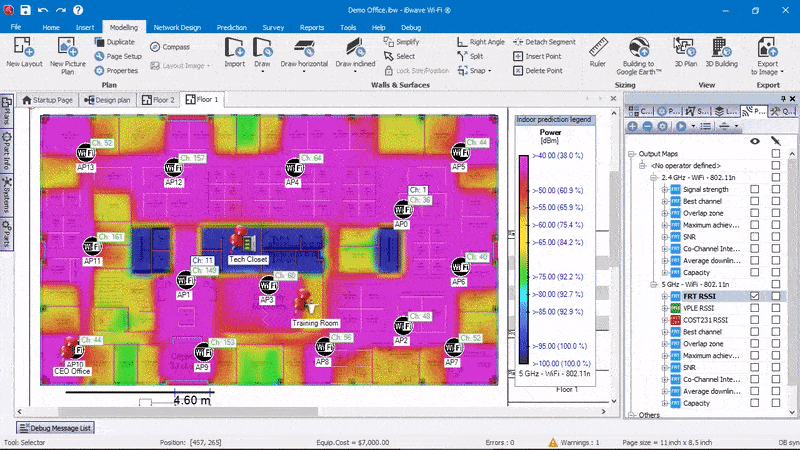Tick visibility checkbox for 2.4 GHz Best channel
Screen dimensions: 800x450
point(755,201)
